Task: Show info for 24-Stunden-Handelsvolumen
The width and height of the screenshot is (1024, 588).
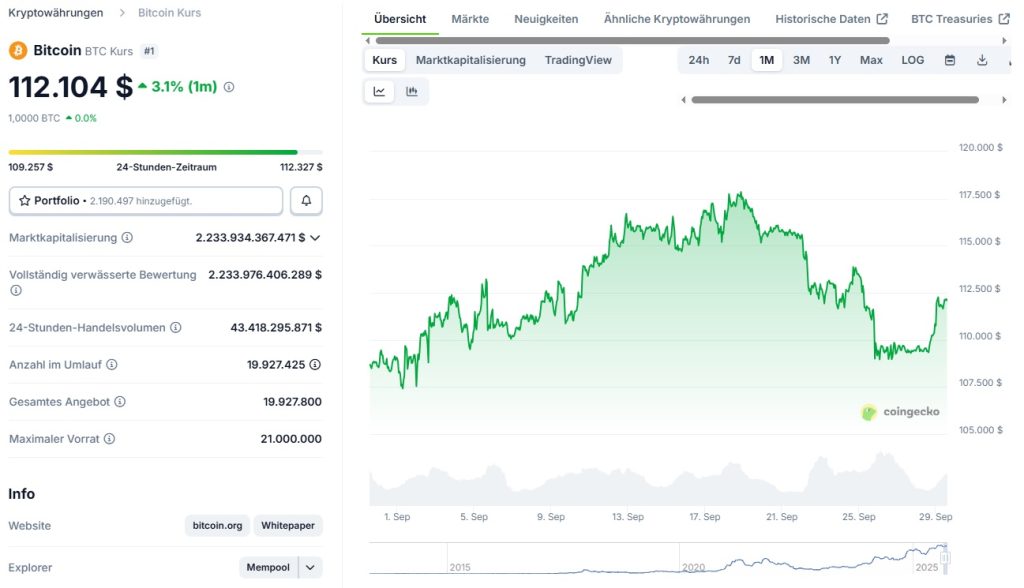Action: tap(176, 327)
